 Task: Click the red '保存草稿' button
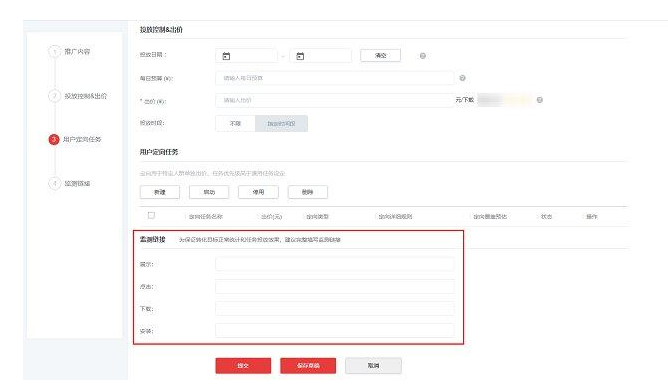pos(308,365)
